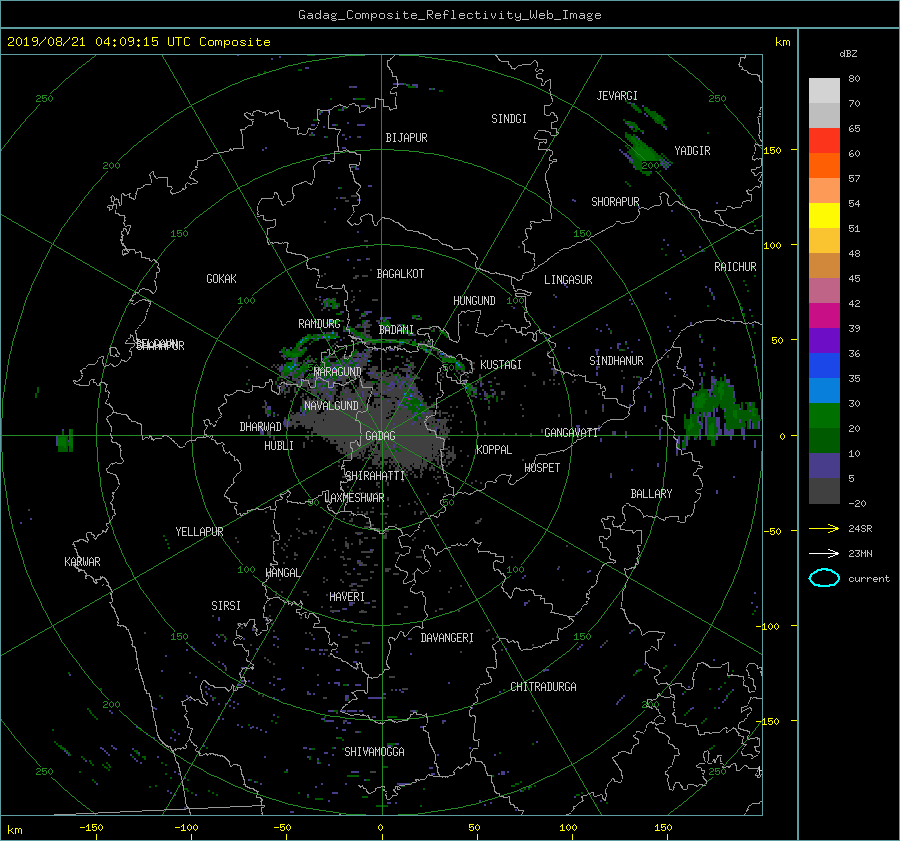The image size is (900, 841).
Task: Click the SINDGI town label
Action: point(509,119)
